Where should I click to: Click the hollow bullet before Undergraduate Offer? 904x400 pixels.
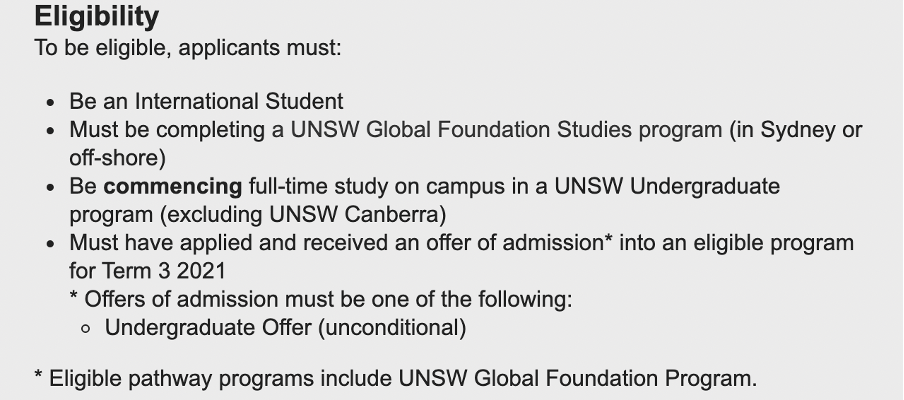86,329
